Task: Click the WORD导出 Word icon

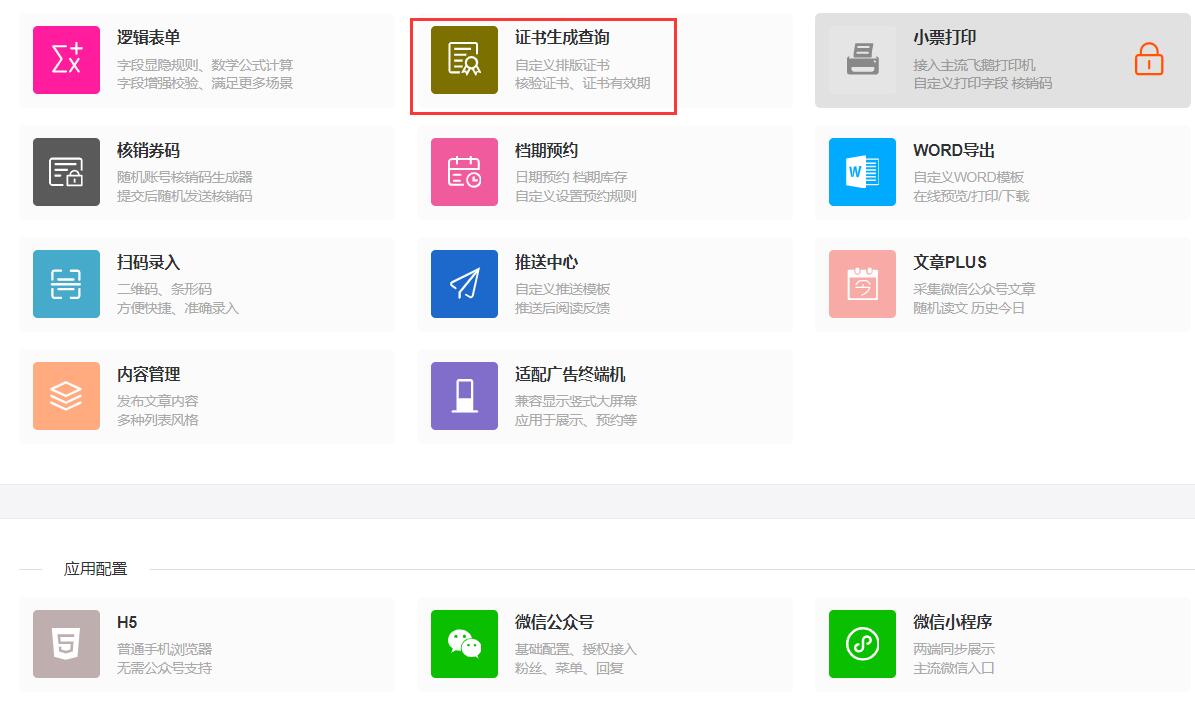Action: (862, 171)
